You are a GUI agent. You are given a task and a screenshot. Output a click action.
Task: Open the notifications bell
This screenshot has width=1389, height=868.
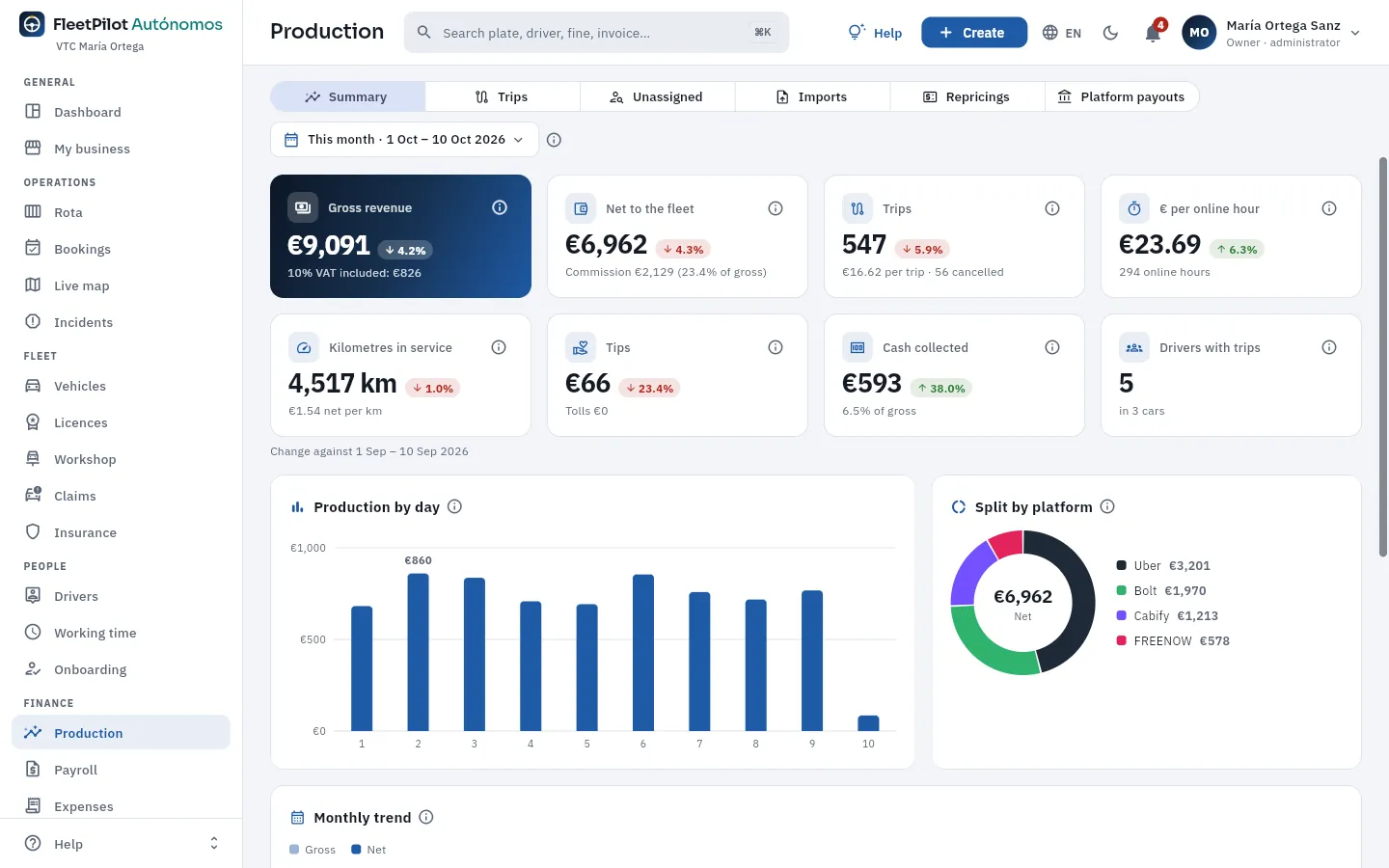(x=1153, y=33)
